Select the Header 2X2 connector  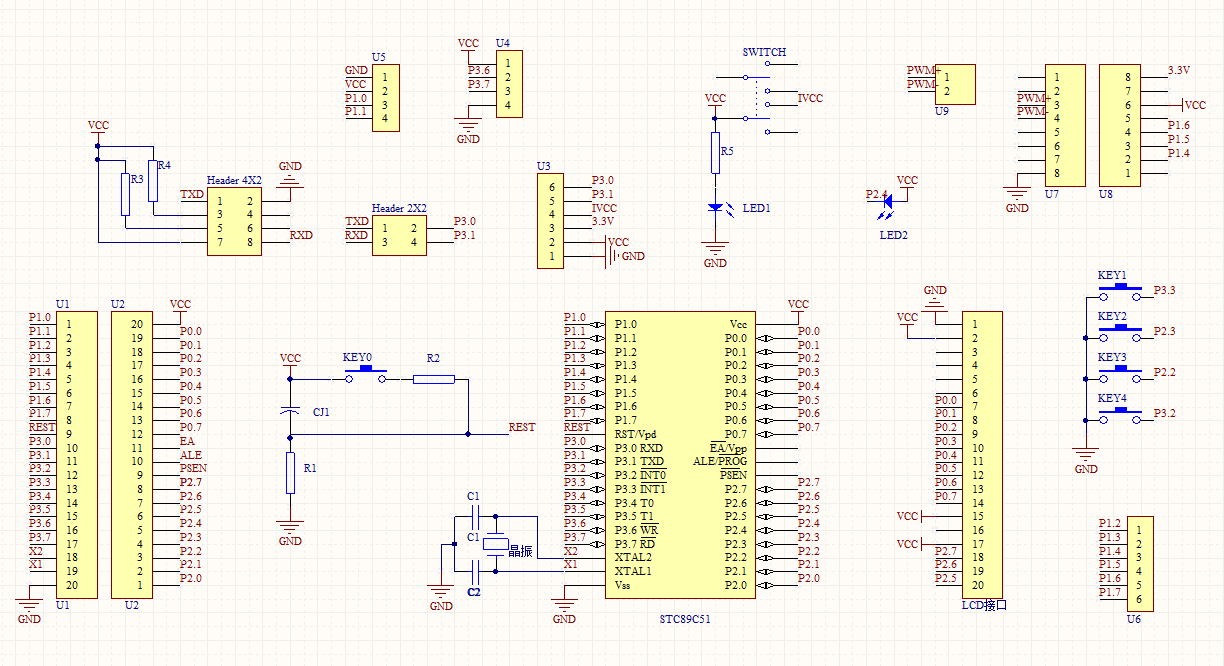click(x=399, y=235)
